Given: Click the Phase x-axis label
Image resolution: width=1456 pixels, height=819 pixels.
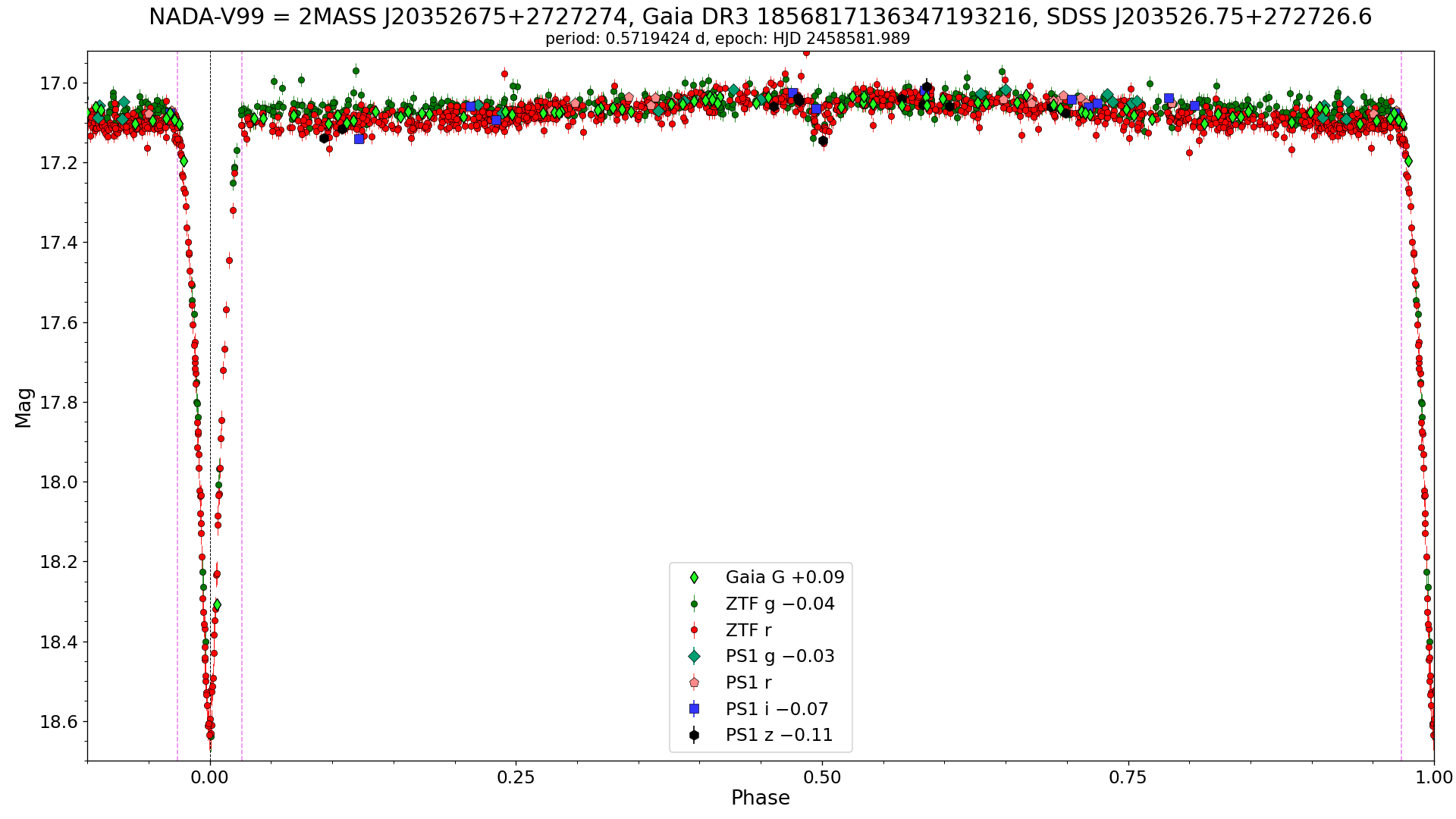Looking at the screenshot, I should 761,798.
